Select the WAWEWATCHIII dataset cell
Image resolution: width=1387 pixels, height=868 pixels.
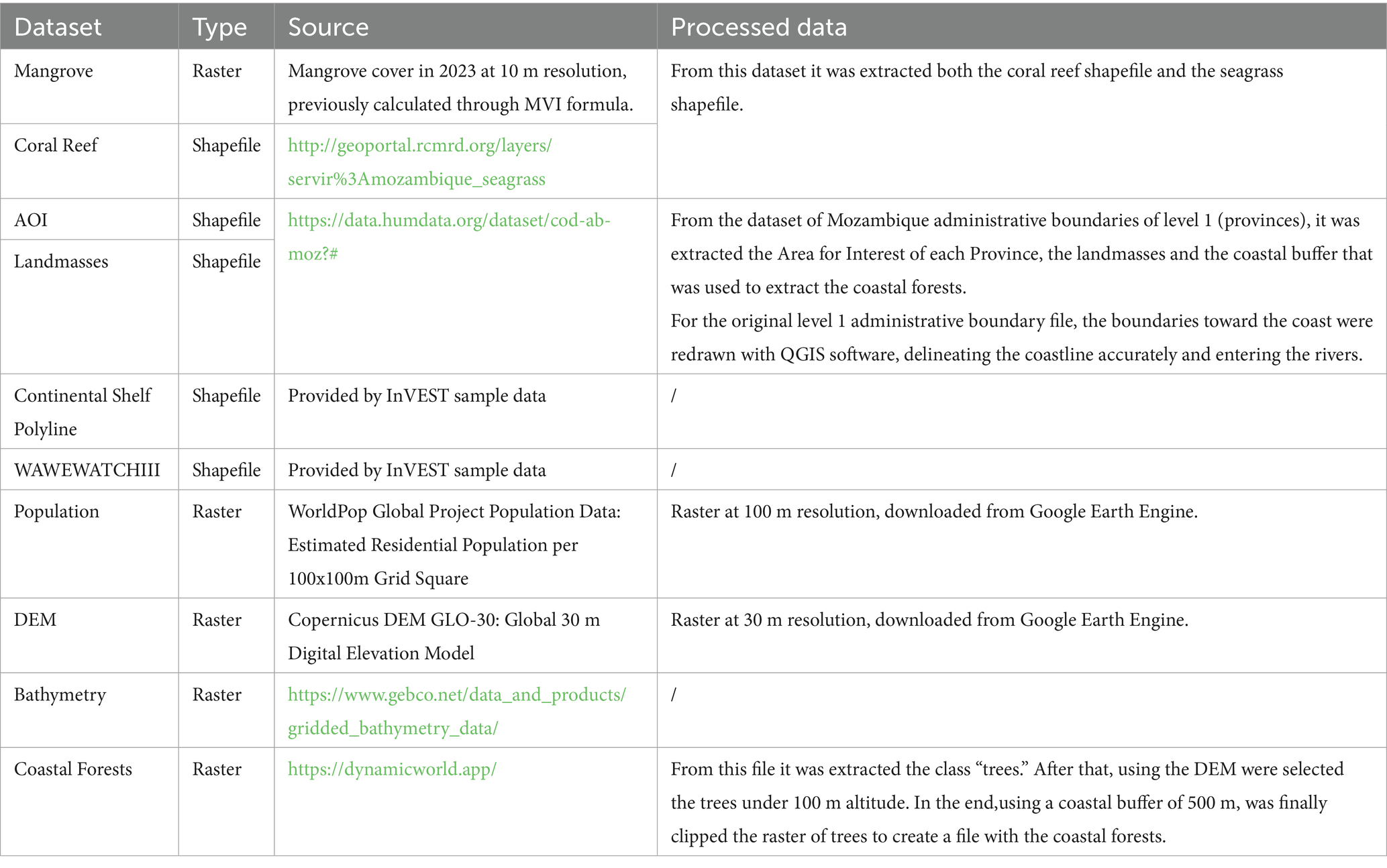[87, 470]
